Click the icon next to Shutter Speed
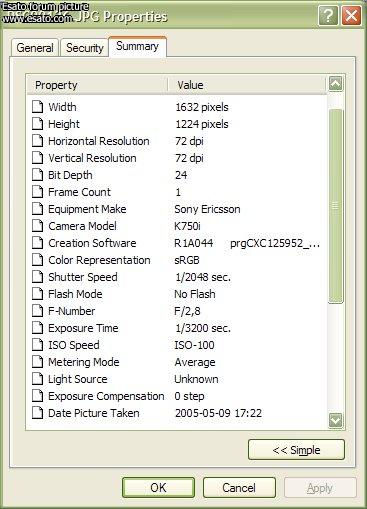 (x=37, y=277)
